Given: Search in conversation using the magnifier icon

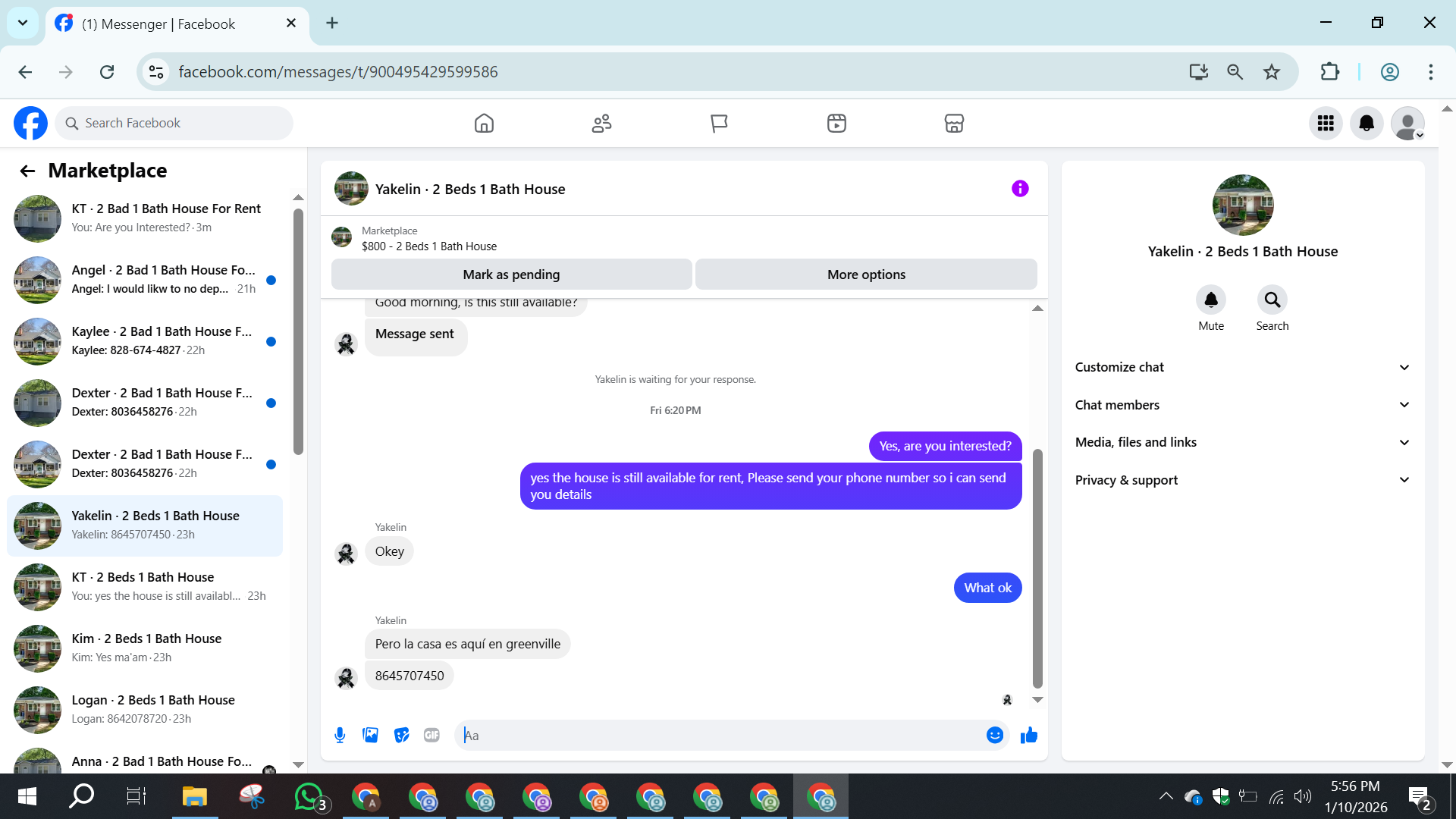Looking at the screenshot, I should tap(1272, 300).
